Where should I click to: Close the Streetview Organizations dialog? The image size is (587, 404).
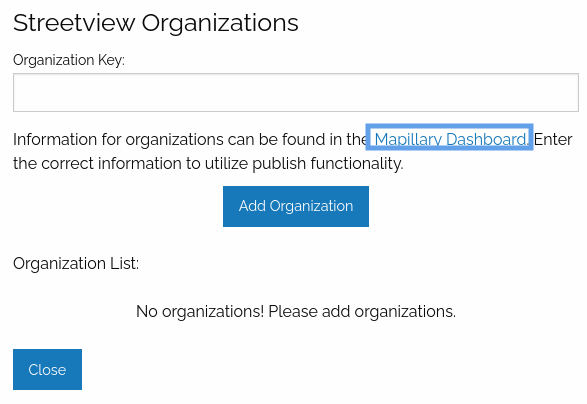click(47, 370)
